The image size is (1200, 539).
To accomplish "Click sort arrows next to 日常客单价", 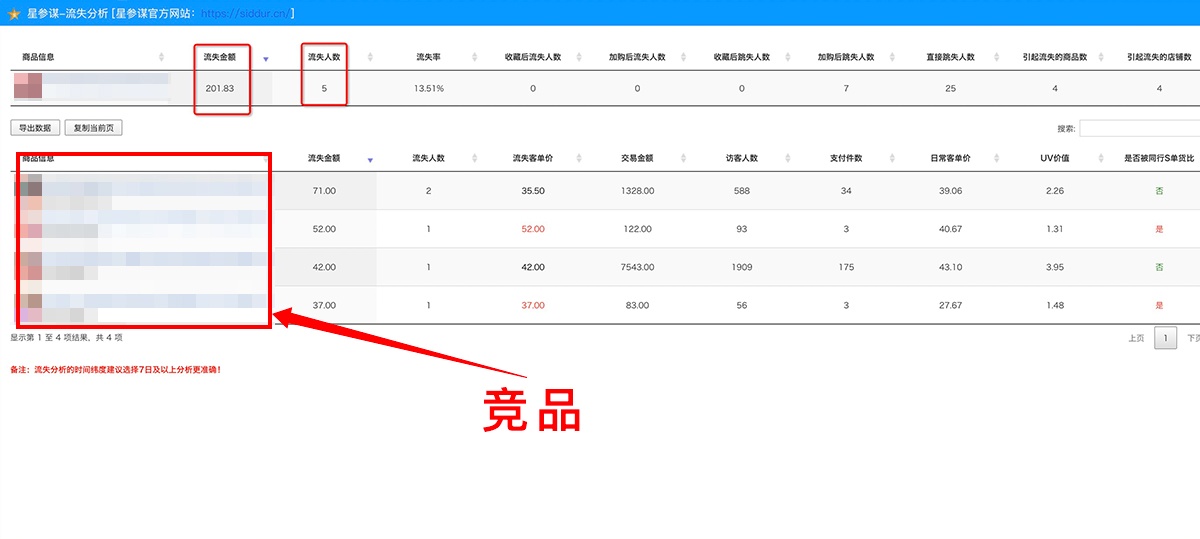I will (x=997, y=158).
